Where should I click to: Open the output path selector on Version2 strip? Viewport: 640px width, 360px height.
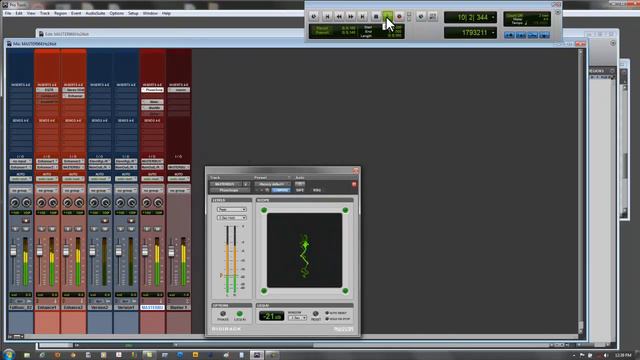click(x=100, y=167)
